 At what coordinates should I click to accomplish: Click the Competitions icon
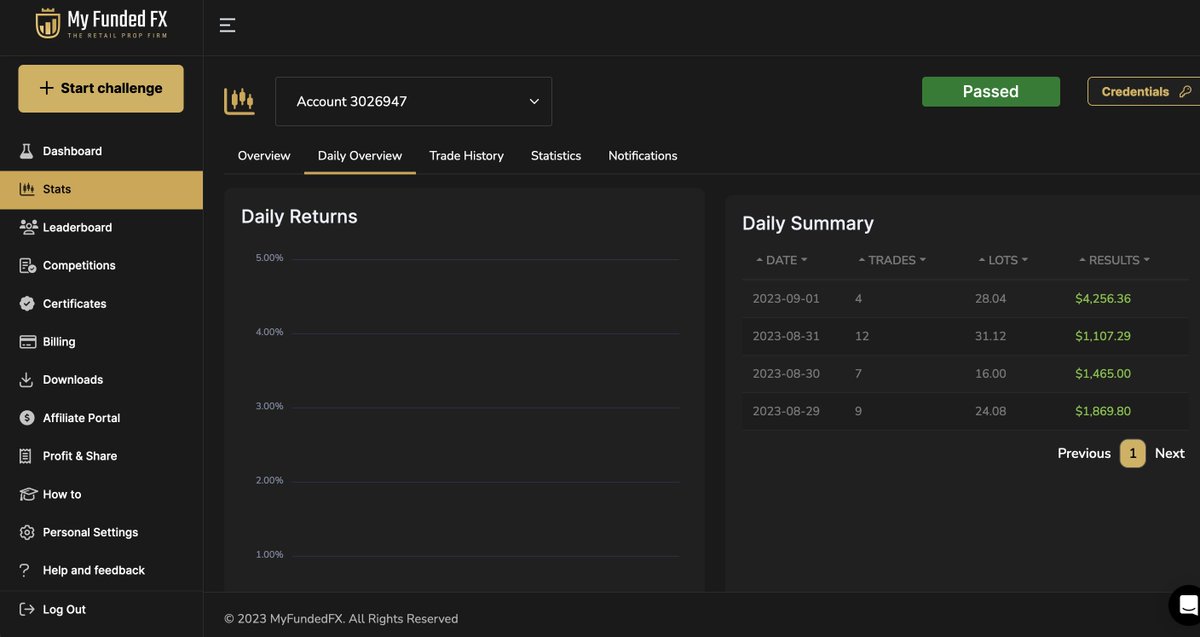pyautogui.click(x=27, y=265)
